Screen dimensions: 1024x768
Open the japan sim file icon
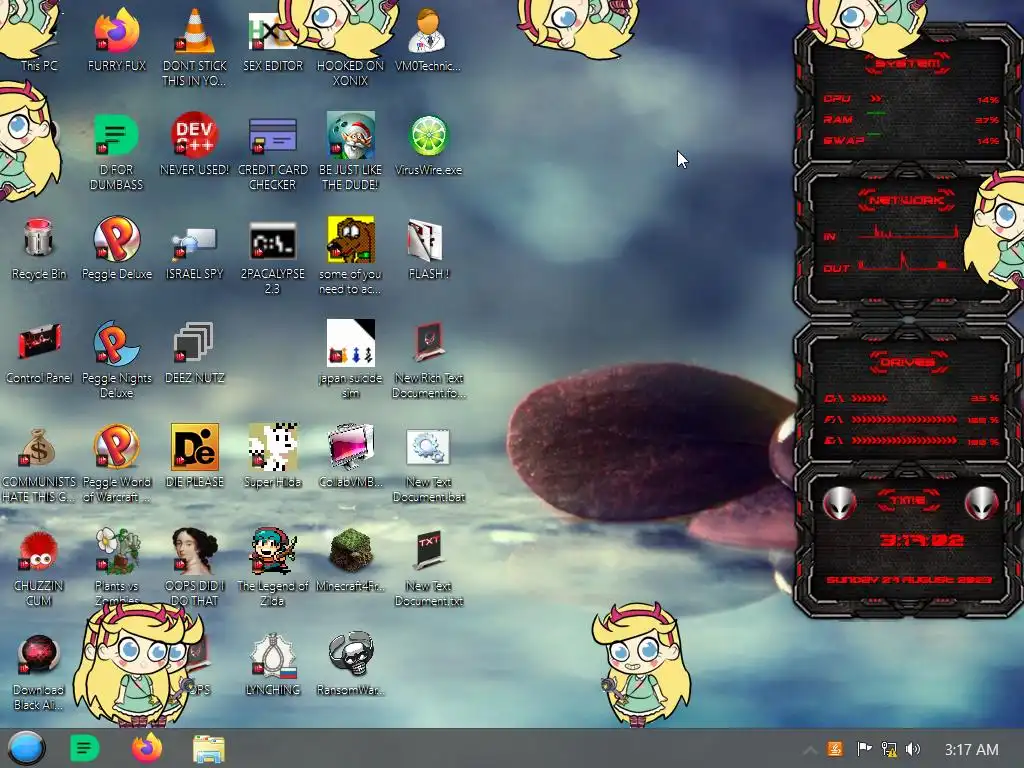351,342
